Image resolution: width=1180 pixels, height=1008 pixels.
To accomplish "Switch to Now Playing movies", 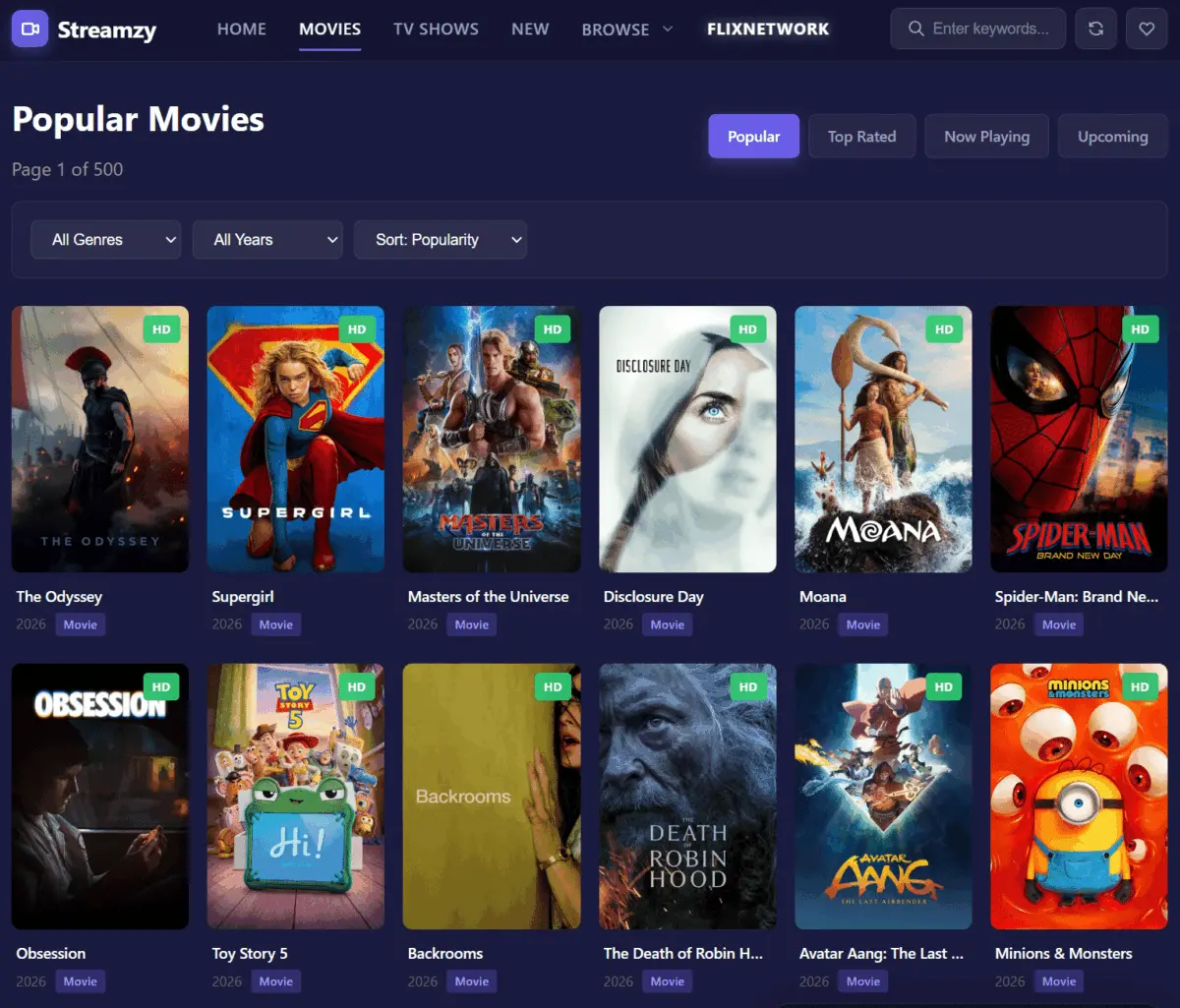I will [987, 137].
